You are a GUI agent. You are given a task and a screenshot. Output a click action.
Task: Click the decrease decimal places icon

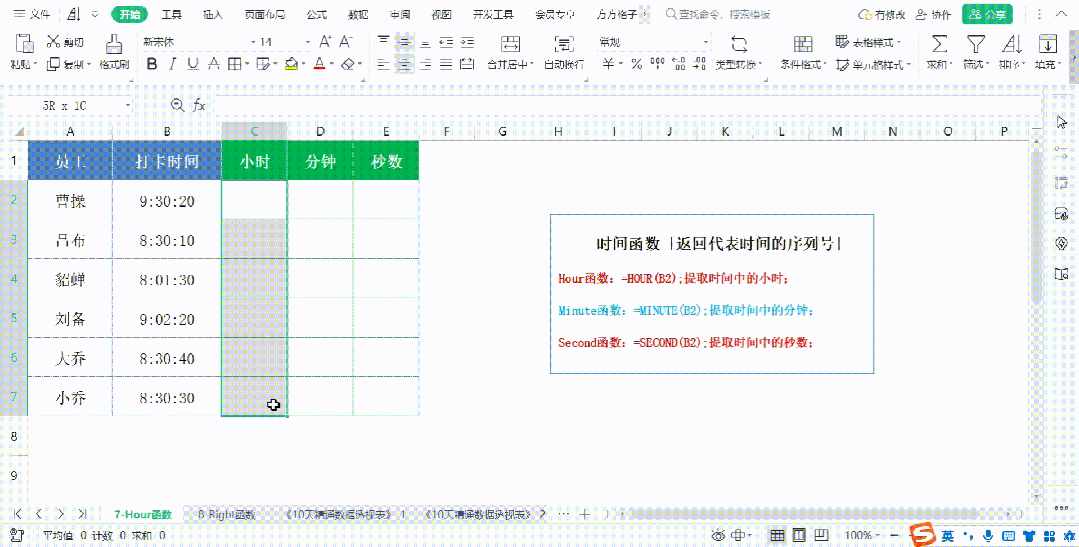pos(700,64)
